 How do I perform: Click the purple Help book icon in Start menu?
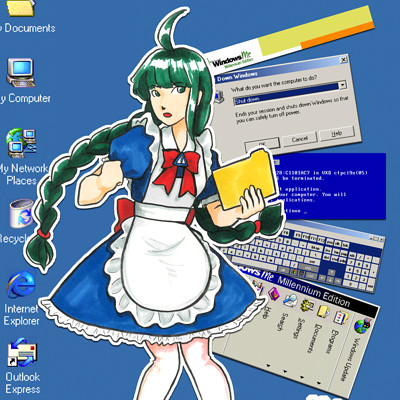pyautogui.click(x=274, y=293)
